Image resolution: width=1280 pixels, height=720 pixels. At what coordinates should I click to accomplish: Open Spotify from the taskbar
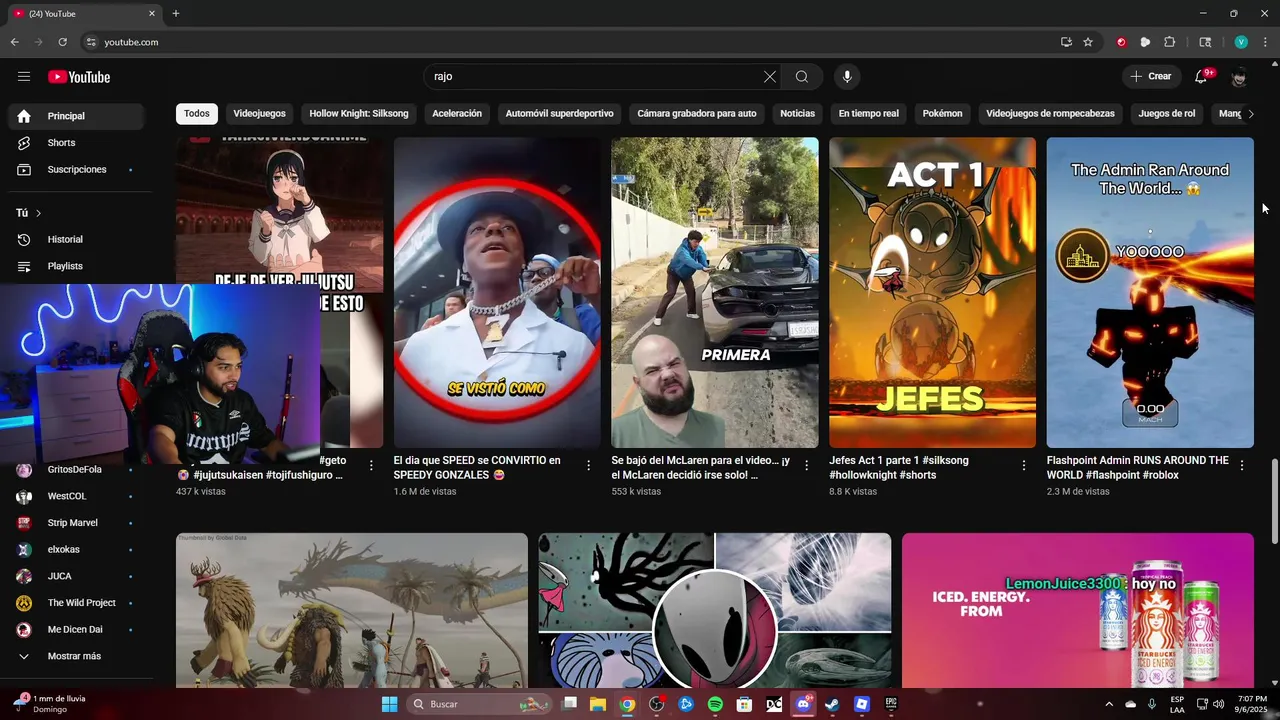pos(715,704)
